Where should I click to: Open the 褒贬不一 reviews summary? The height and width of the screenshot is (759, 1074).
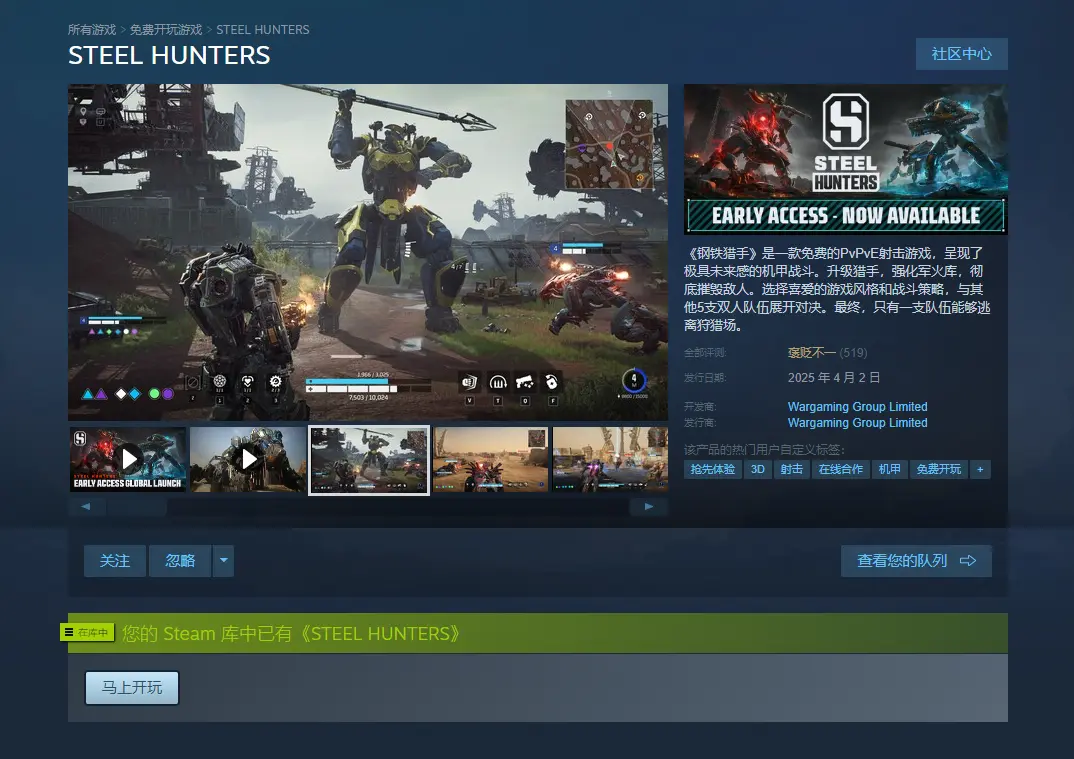(812, 353)
